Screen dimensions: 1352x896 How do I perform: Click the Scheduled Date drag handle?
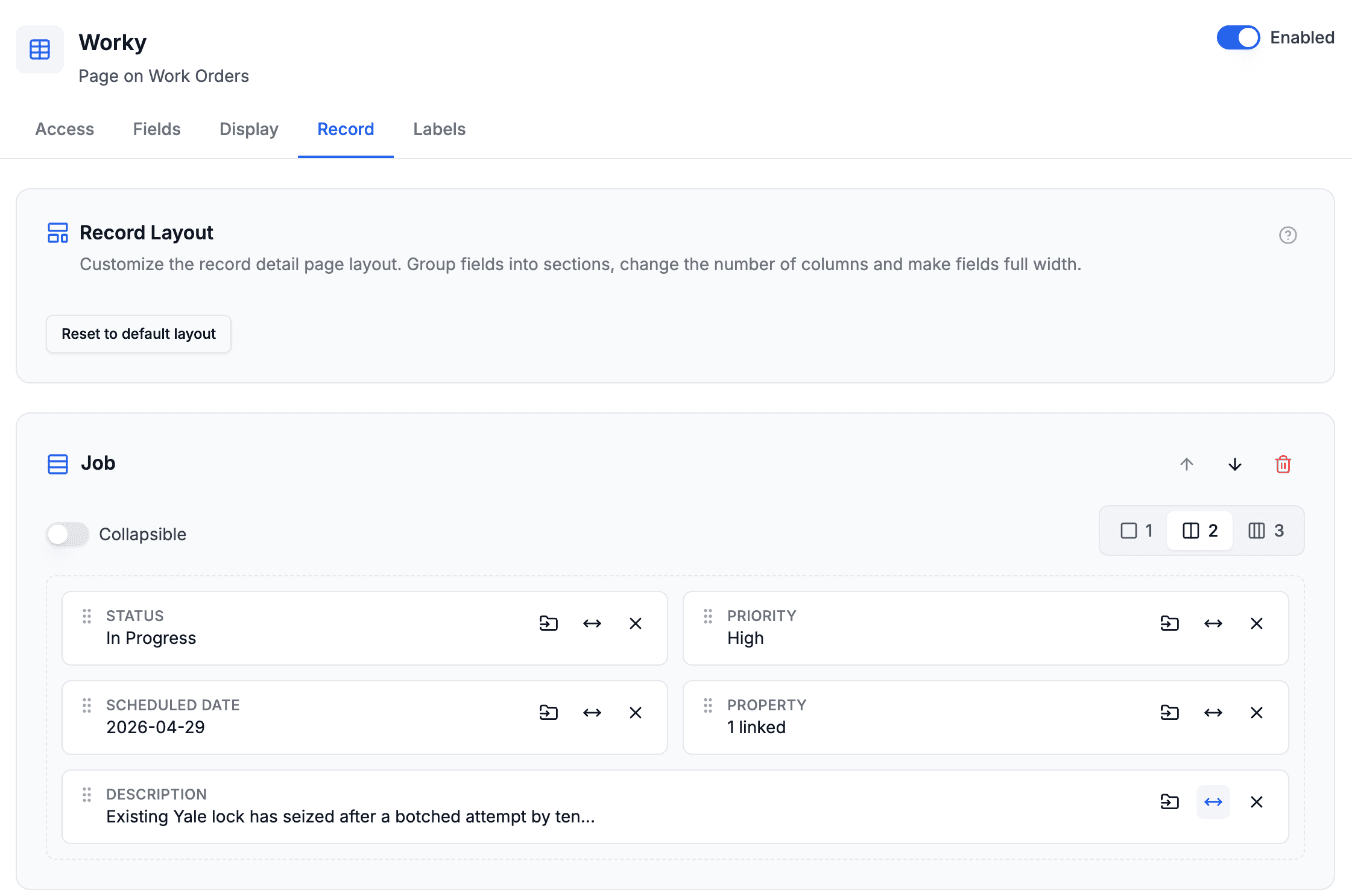point(87,705)
